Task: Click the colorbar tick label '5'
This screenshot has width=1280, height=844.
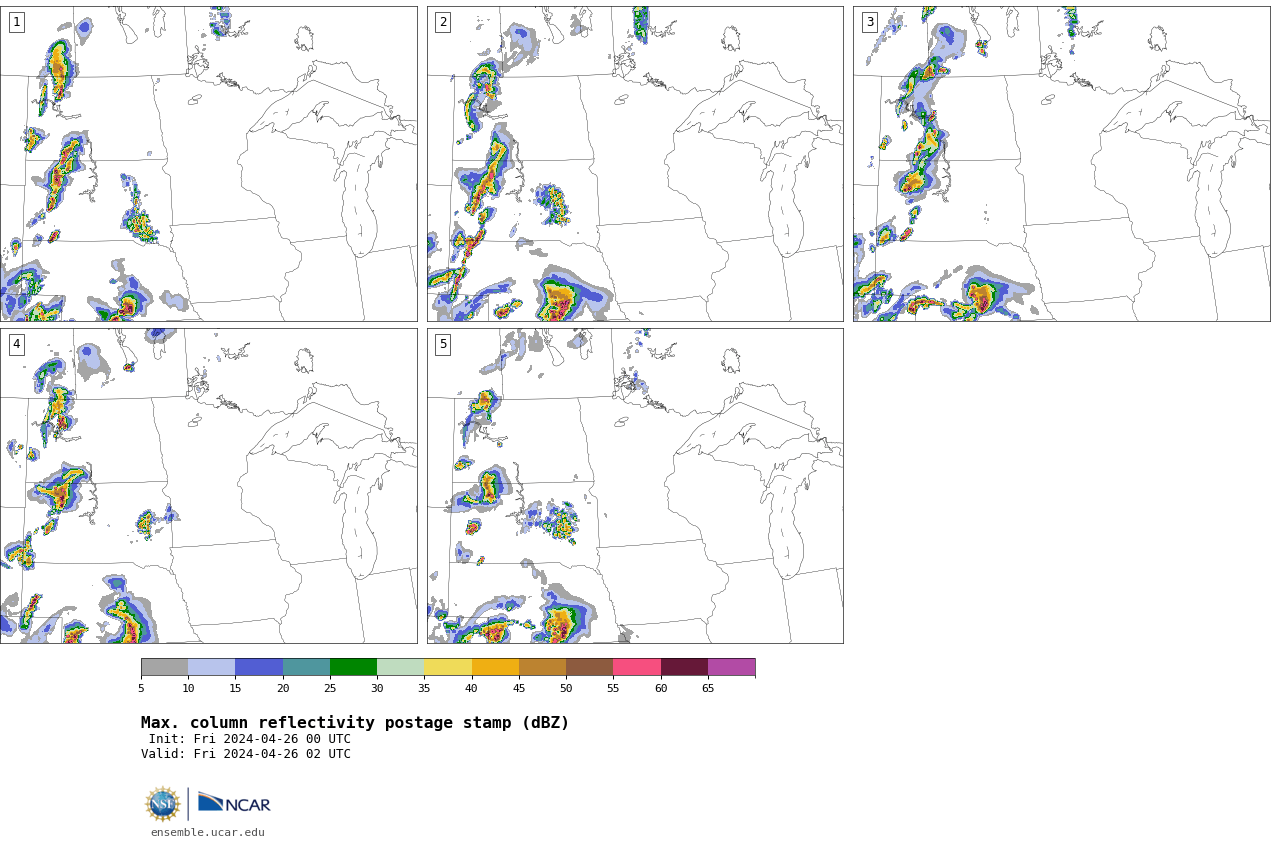Action: [x=141, y=688]
